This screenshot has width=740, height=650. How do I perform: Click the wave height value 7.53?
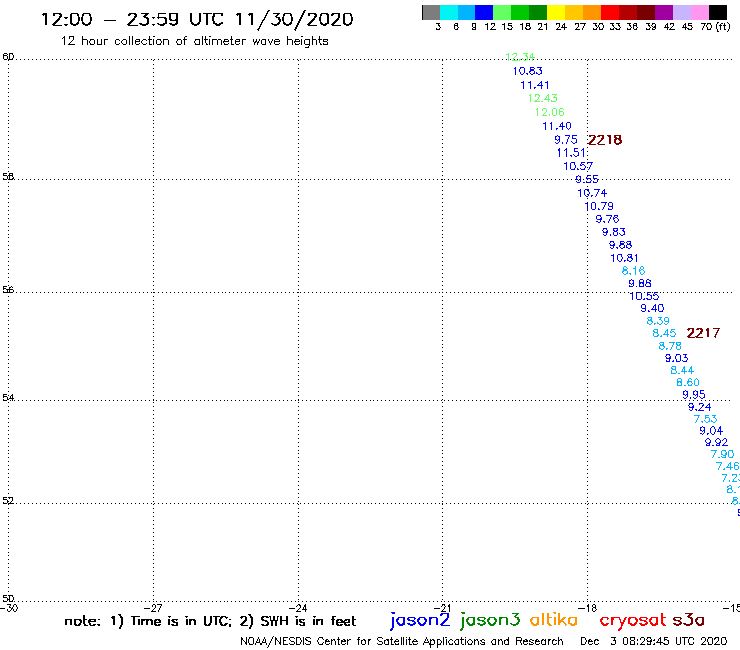pos(705,419)
